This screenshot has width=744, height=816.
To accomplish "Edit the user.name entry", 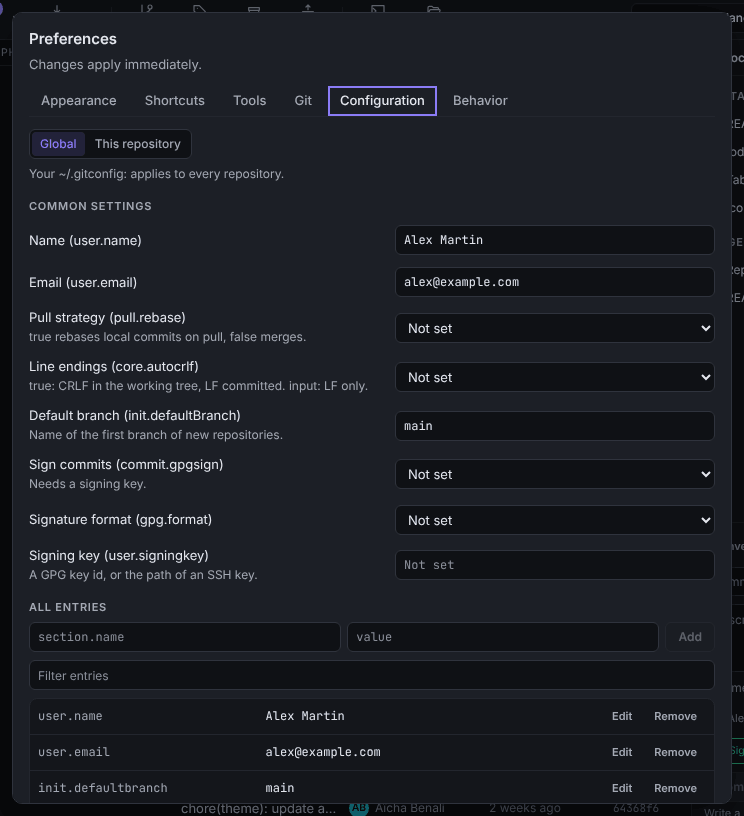I will click(622, 716).
